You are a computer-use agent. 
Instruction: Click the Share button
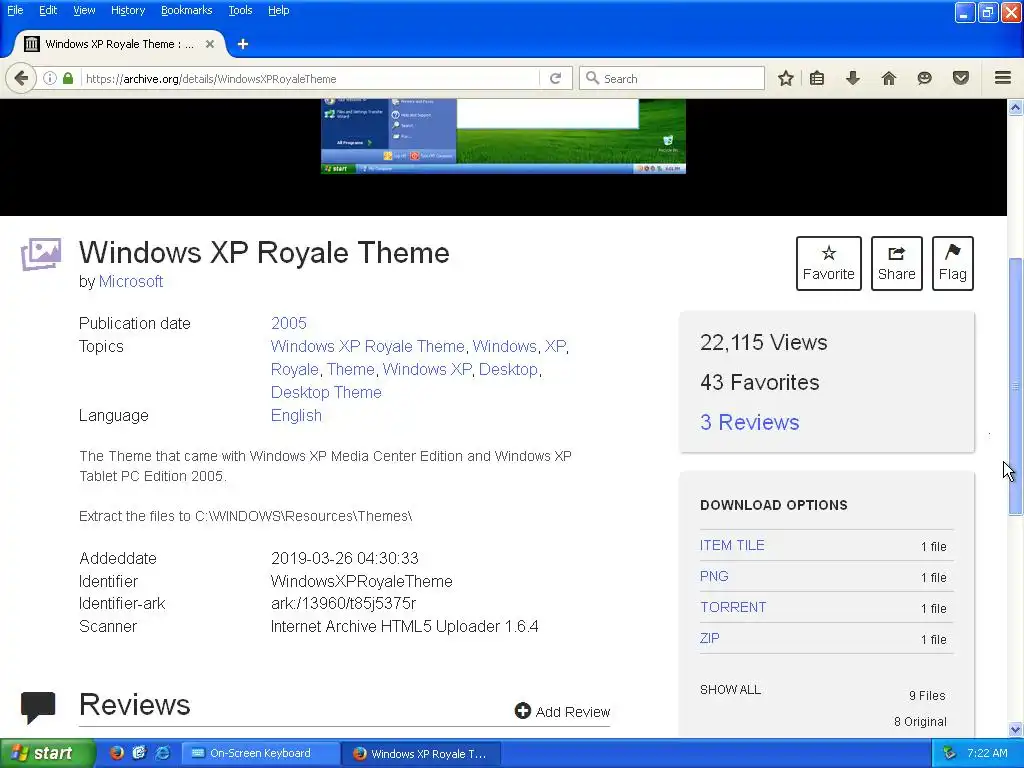(x=897, y=263)
